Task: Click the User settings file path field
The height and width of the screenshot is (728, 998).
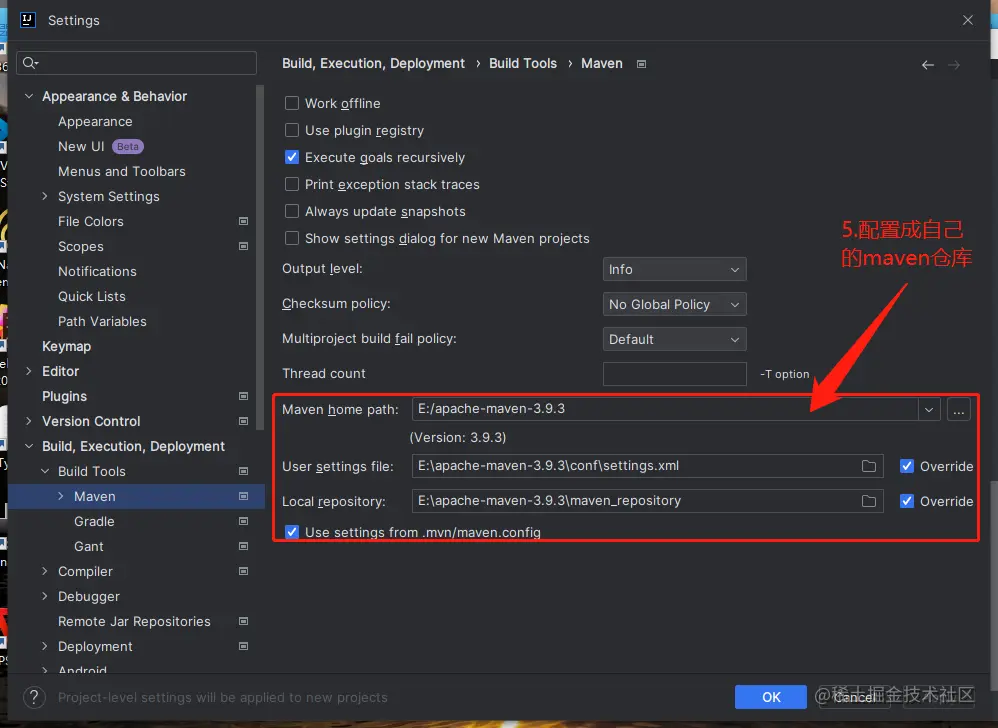Action: pos(647,466)
